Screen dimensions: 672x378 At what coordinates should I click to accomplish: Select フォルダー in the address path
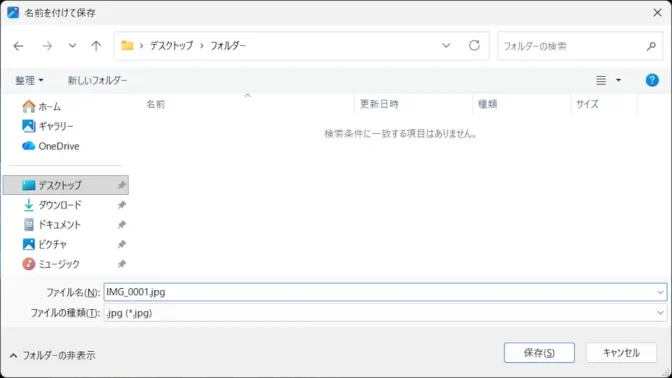pos(228,45)
